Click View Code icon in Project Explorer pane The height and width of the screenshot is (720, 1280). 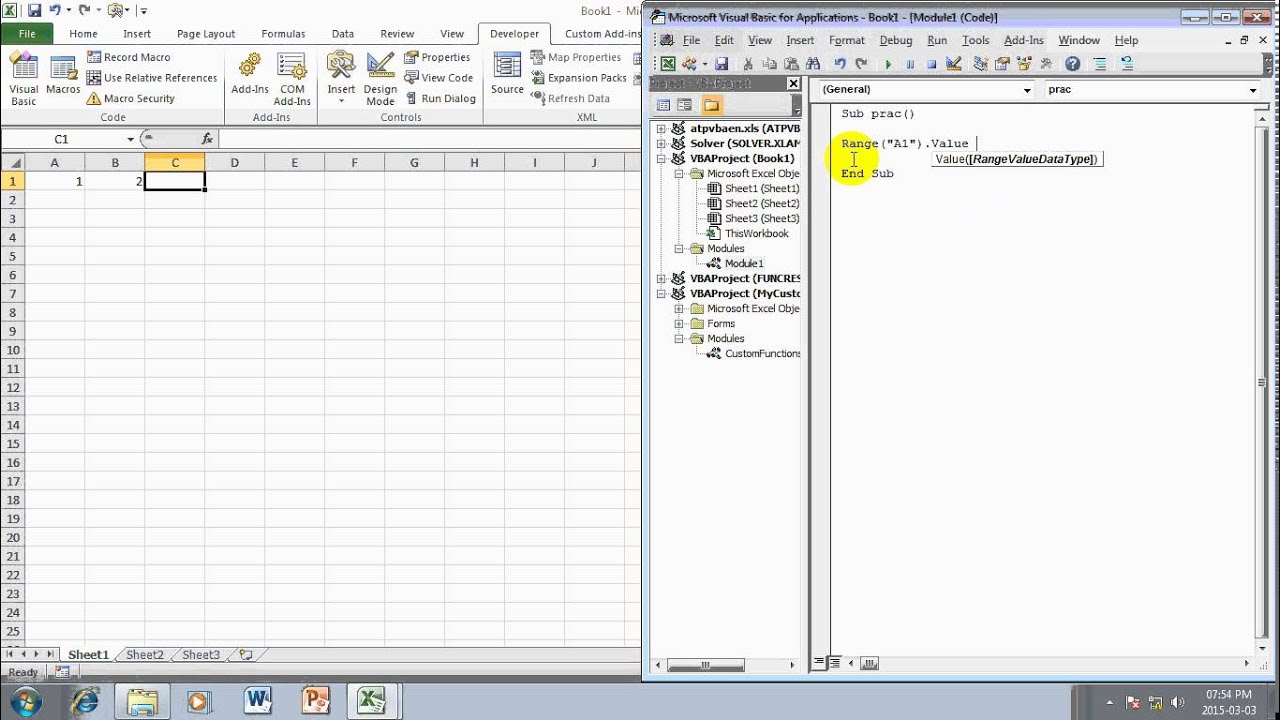point(664,105)
